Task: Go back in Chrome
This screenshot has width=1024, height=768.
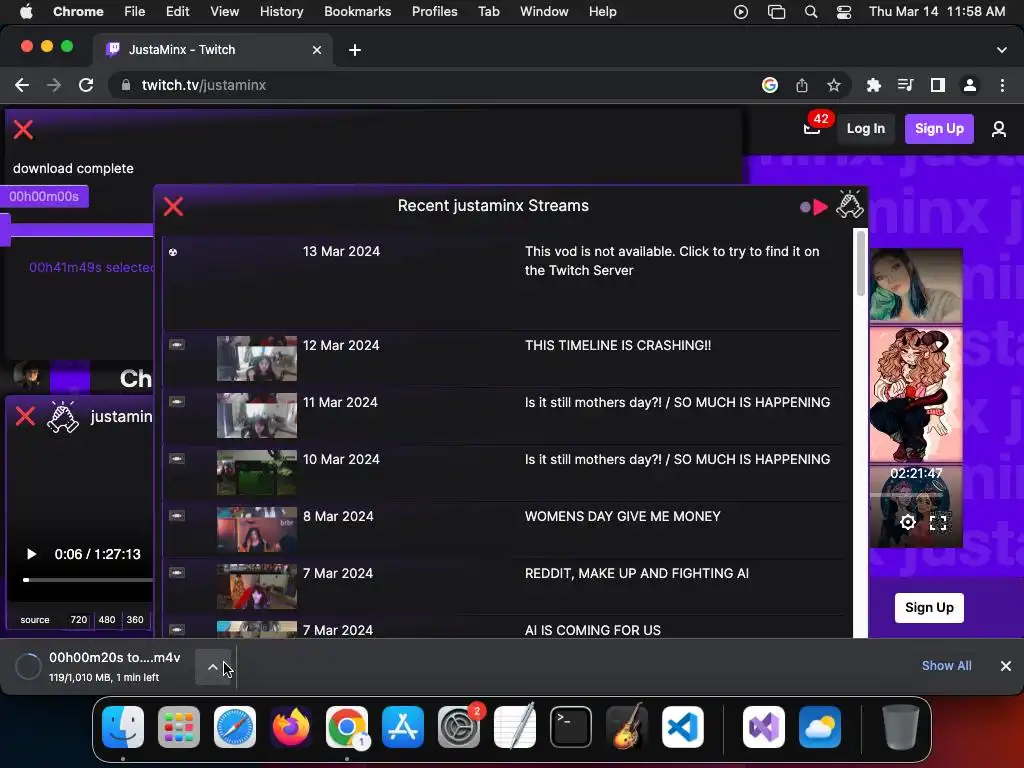Action: tap(22, 85)
